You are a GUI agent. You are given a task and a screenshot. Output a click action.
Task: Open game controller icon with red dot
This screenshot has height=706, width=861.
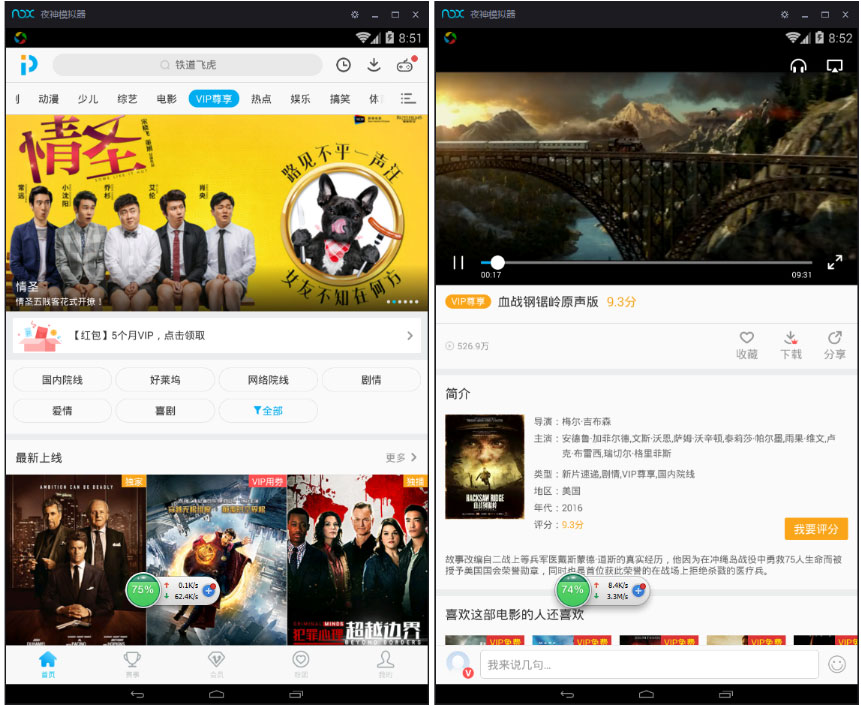click(x=406, y=64)
